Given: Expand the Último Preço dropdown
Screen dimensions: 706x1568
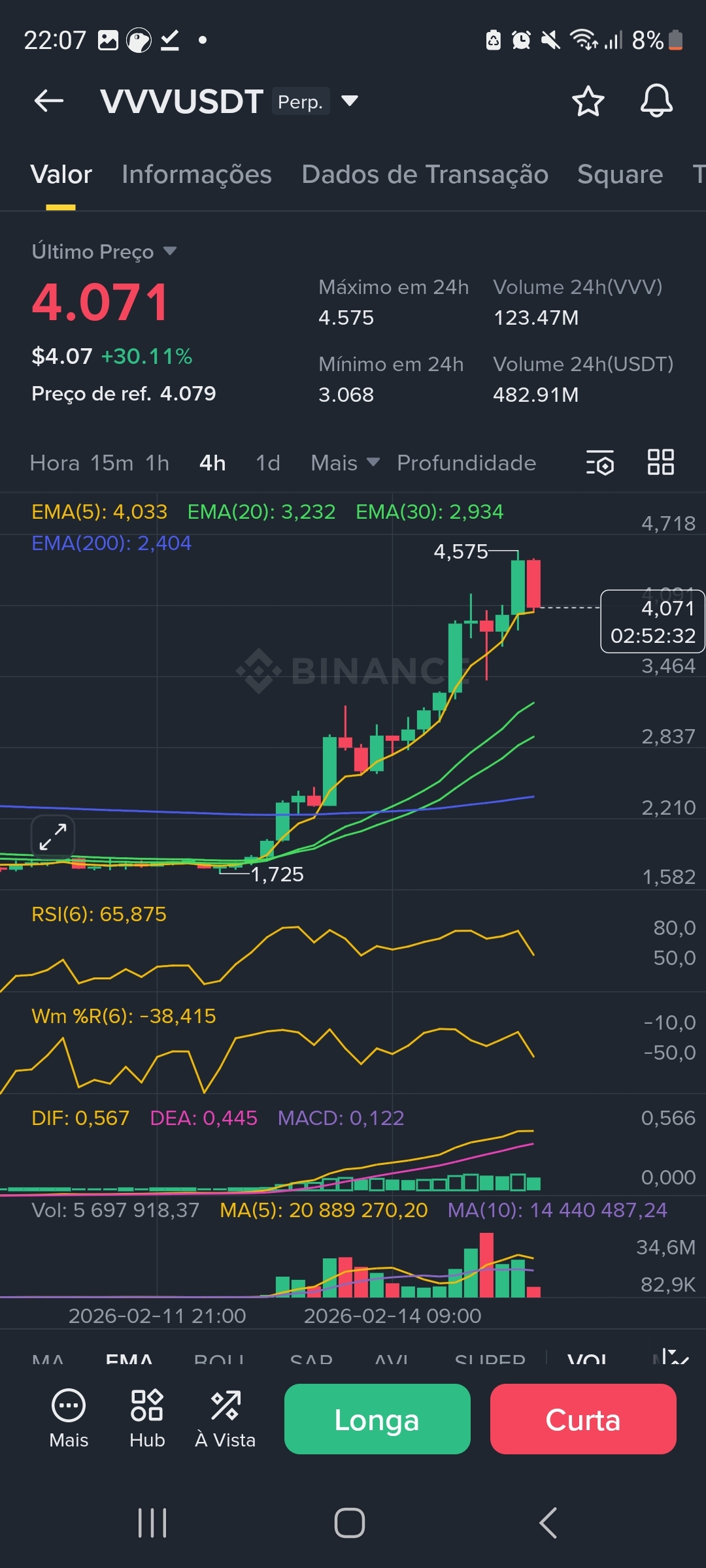Looking at the screenshot, I should [x=170, y=251].
